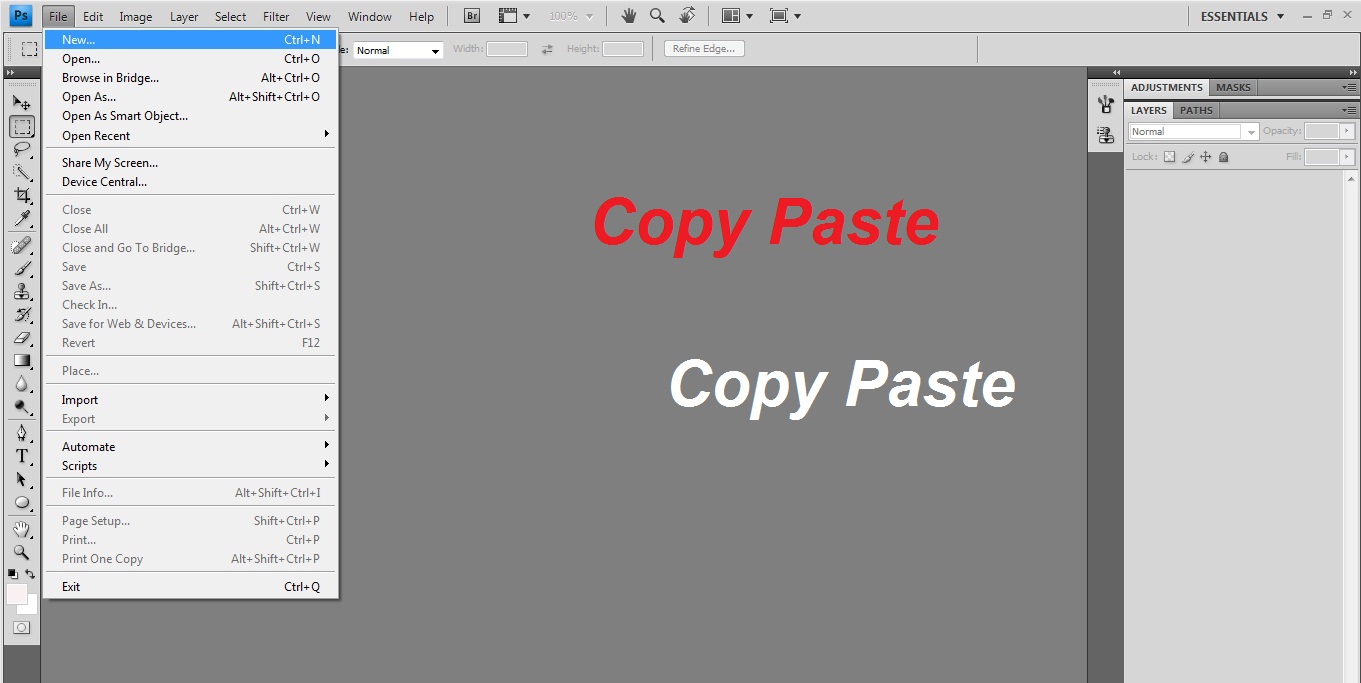Click the Photoshop Ps logo
Image resolution: width=1361 pixels, height=683 pixels.
tap(21, 16)
